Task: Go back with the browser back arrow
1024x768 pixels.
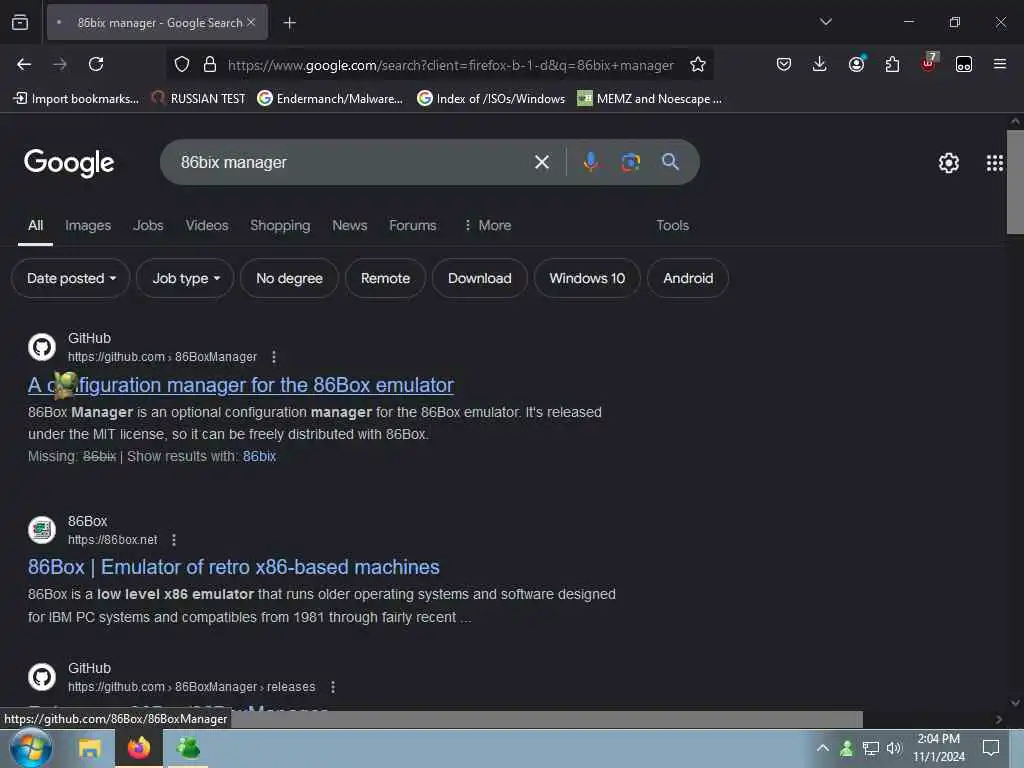Action: coord(24,64)
